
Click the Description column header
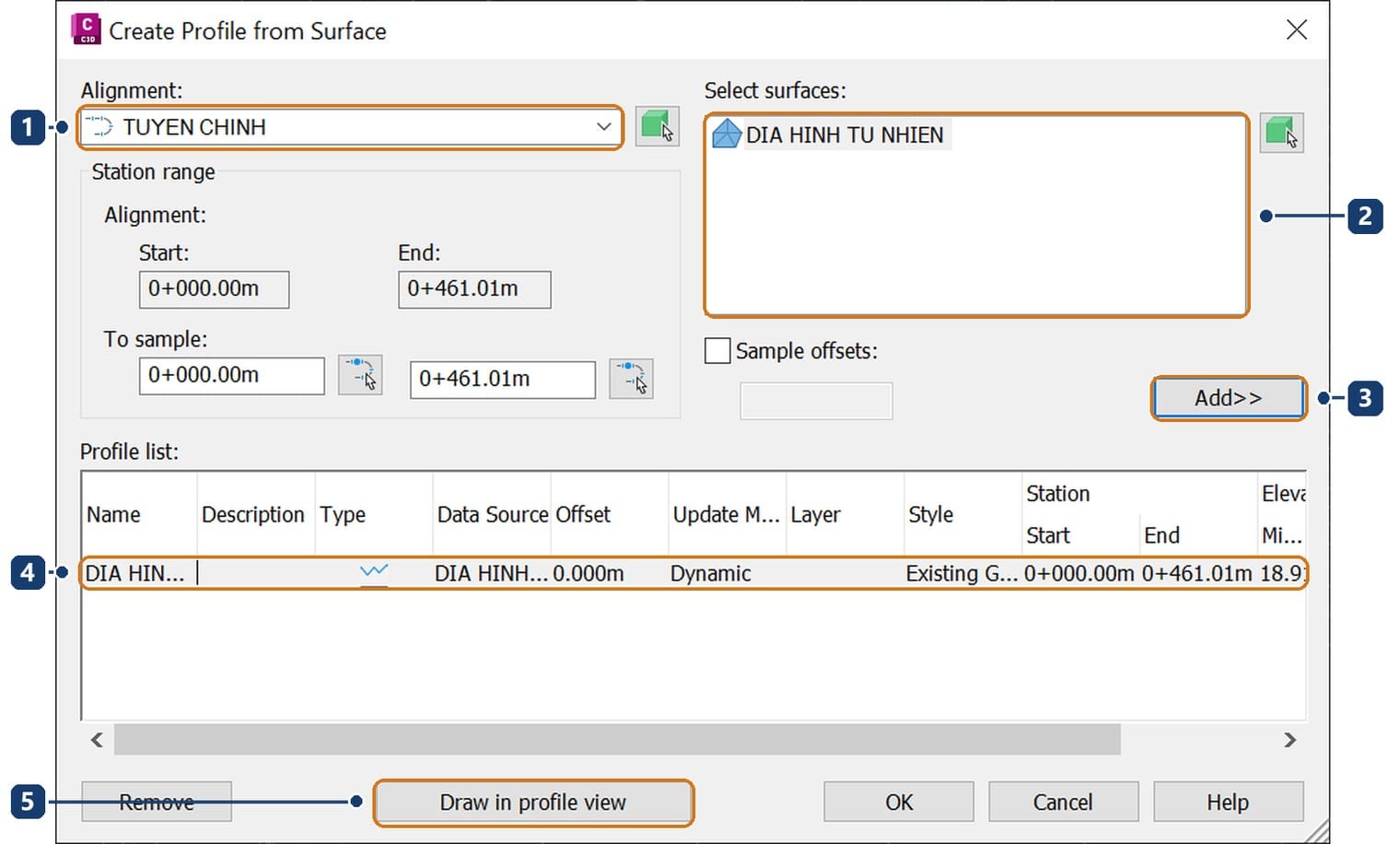[256, 514]
